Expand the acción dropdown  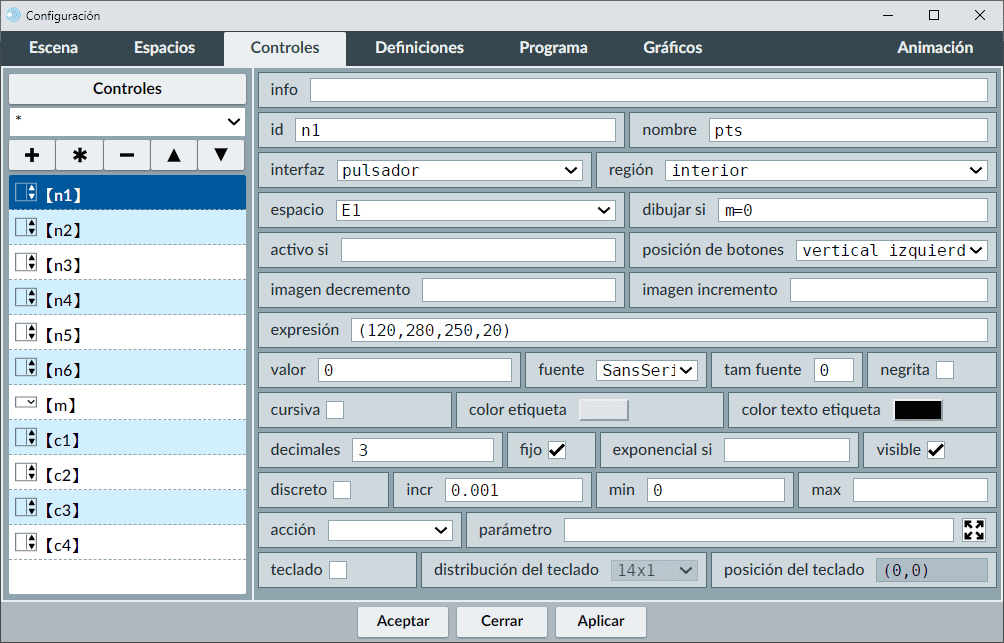(x=390, y=530)
